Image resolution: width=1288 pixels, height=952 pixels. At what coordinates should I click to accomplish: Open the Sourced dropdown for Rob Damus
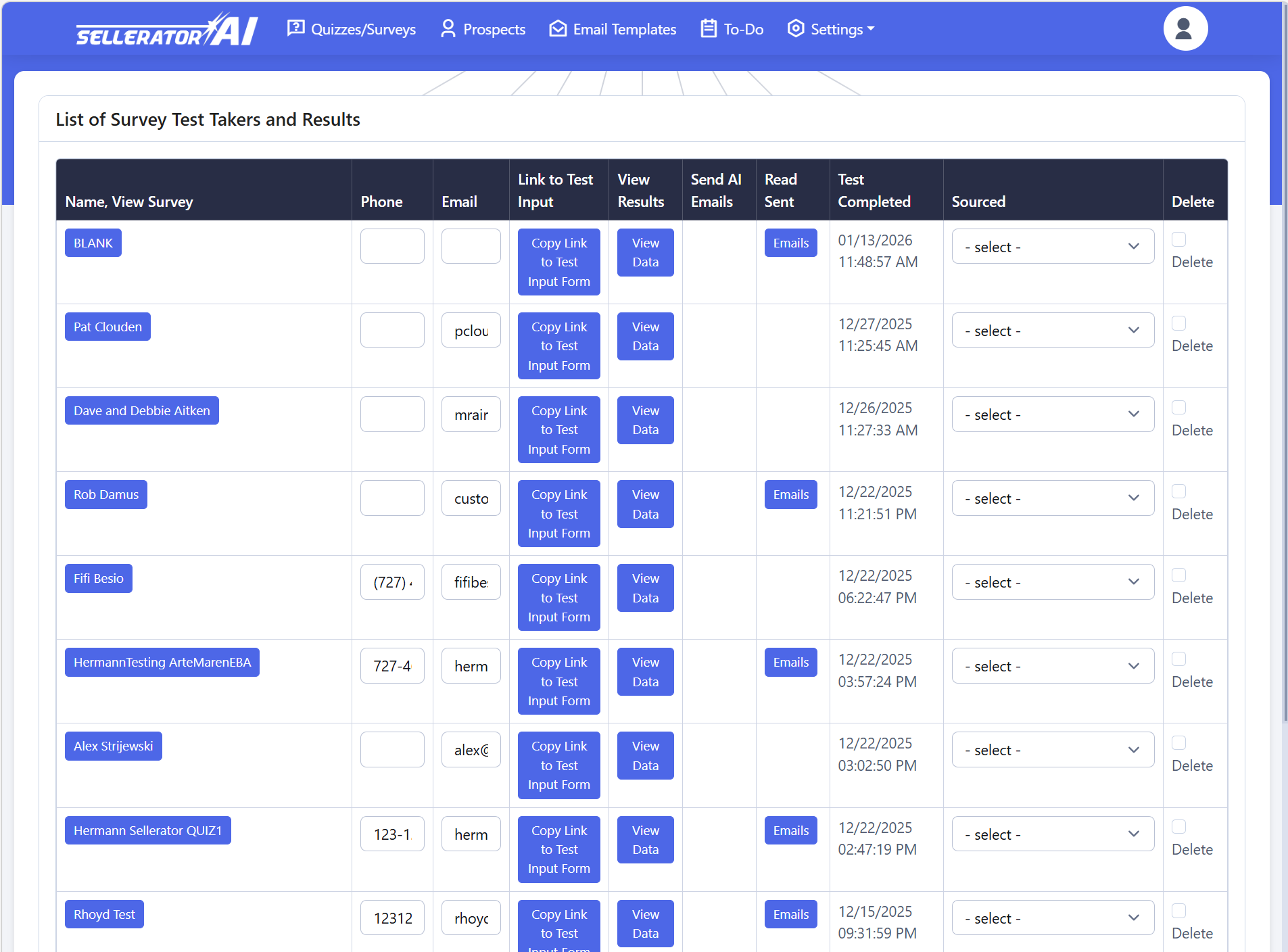coord(1052,498)
